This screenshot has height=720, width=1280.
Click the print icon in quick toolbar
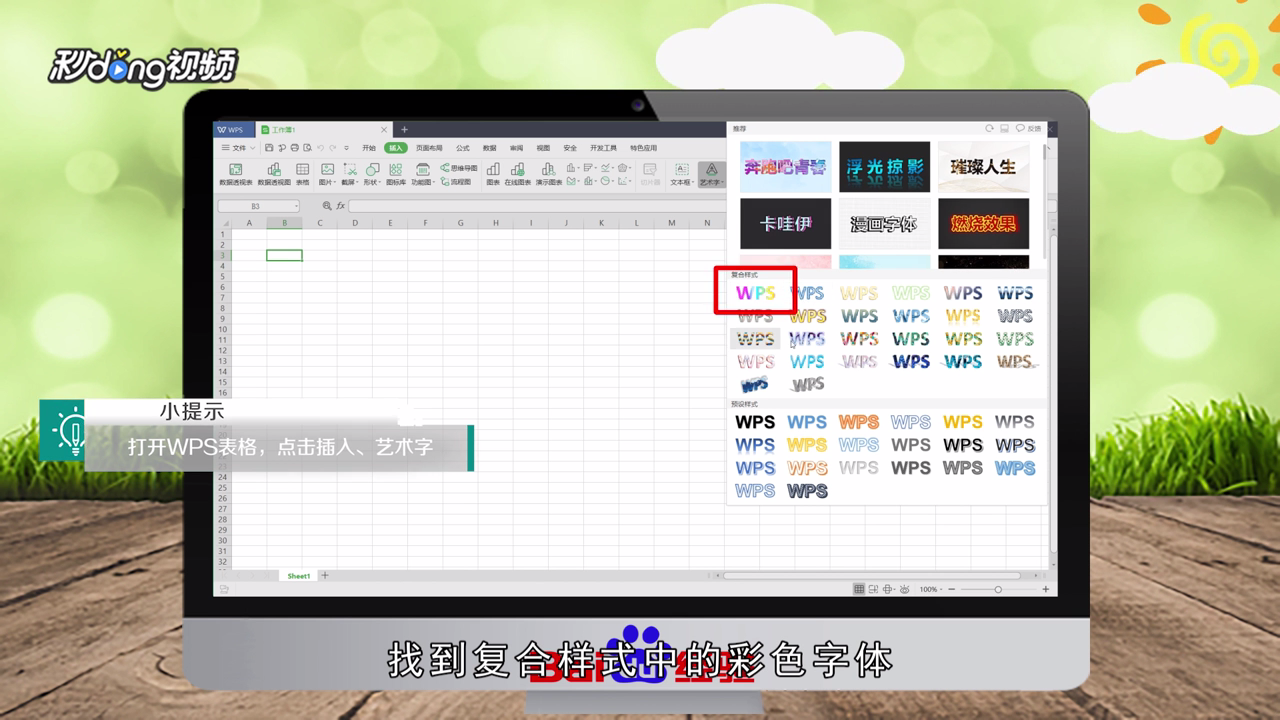(x=294, y=148)
